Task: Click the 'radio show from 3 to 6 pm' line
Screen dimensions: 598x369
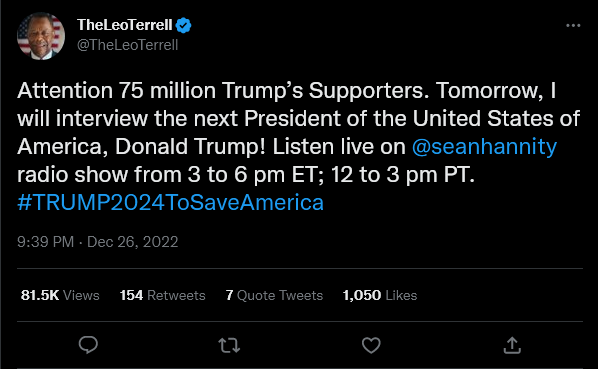Action: pyautogui.click(x=246, y=175)
